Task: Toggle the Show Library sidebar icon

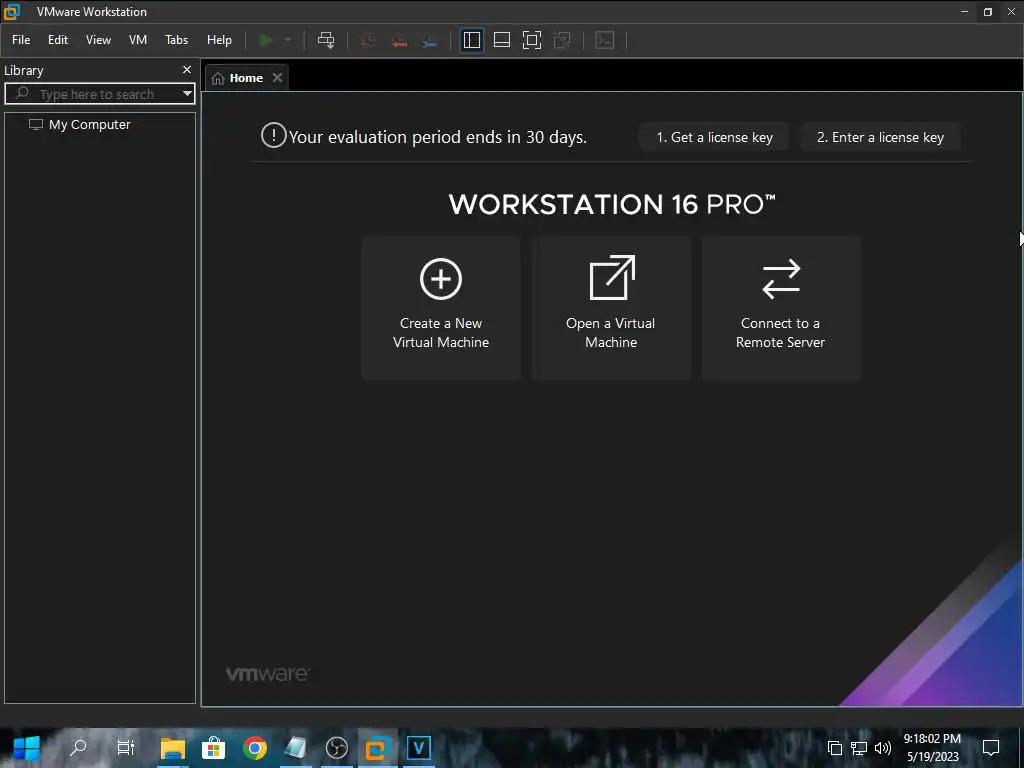Action: [x=472, y=40]
